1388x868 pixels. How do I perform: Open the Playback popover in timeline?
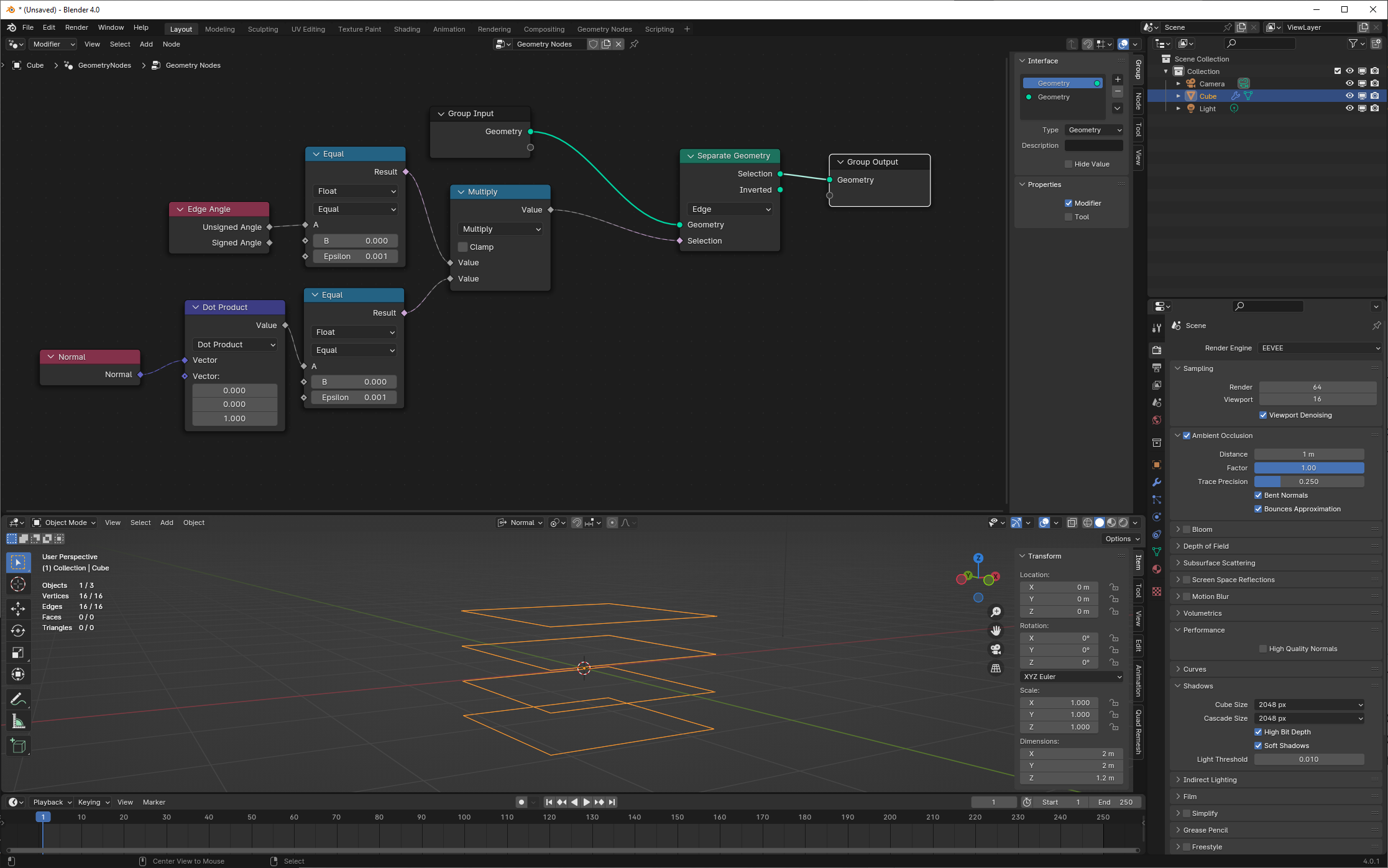click(x=52, y=802)
